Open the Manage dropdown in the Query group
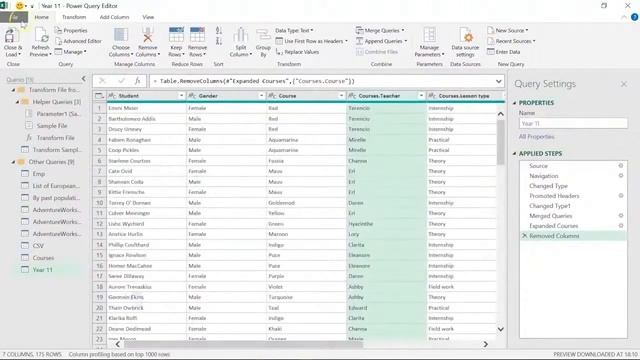The image size is (640, 360). pos(71,52)
